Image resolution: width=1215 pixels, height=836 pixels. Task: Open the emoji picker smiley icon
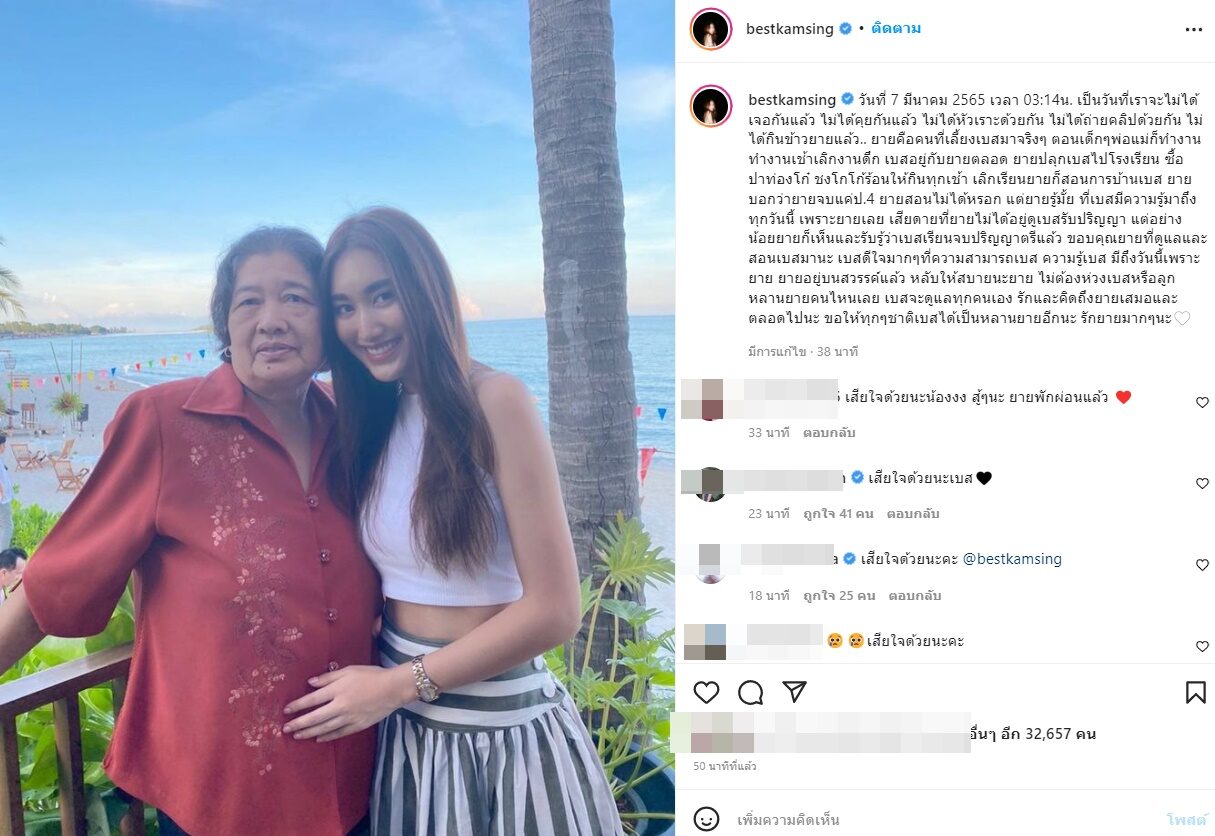click(706, 819)
